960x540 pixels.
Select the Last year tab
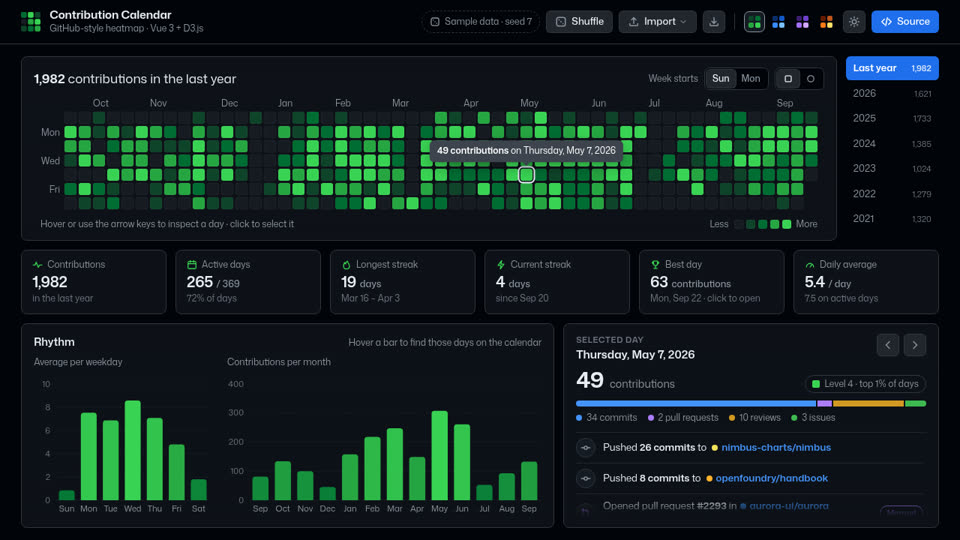pyautogui.click(x=892, y=68)
